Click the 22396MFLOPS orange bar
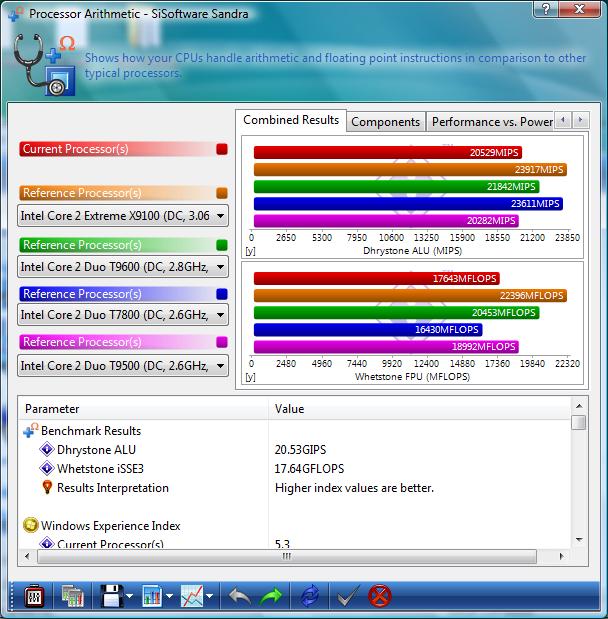This screenshot has height=619, width=608. pos(410,295)
